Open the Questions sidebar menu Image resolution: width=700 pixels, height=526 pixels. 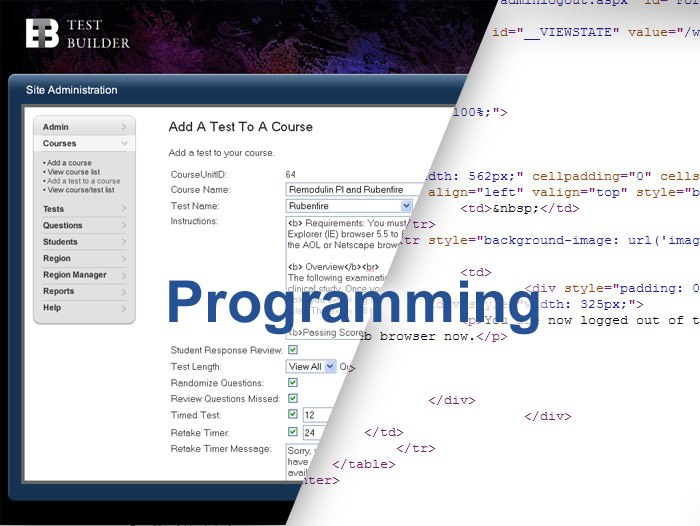tap(84, 225)
